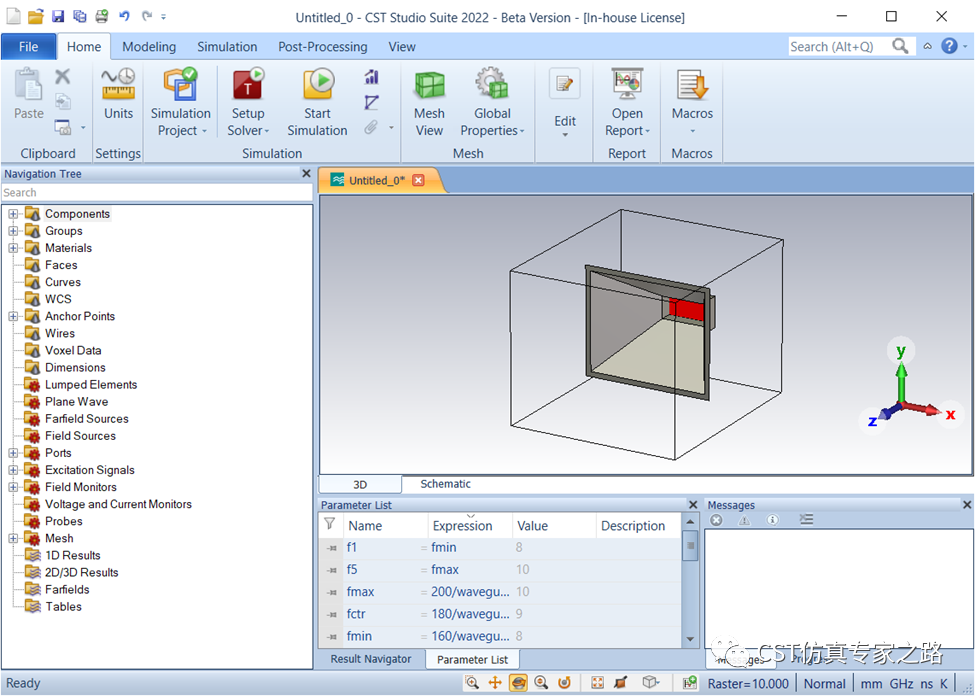Image resolution: width=975 pixels, height=696 pixels.
Task: Select the fctr parameter name cell
Action: (385, 614)
